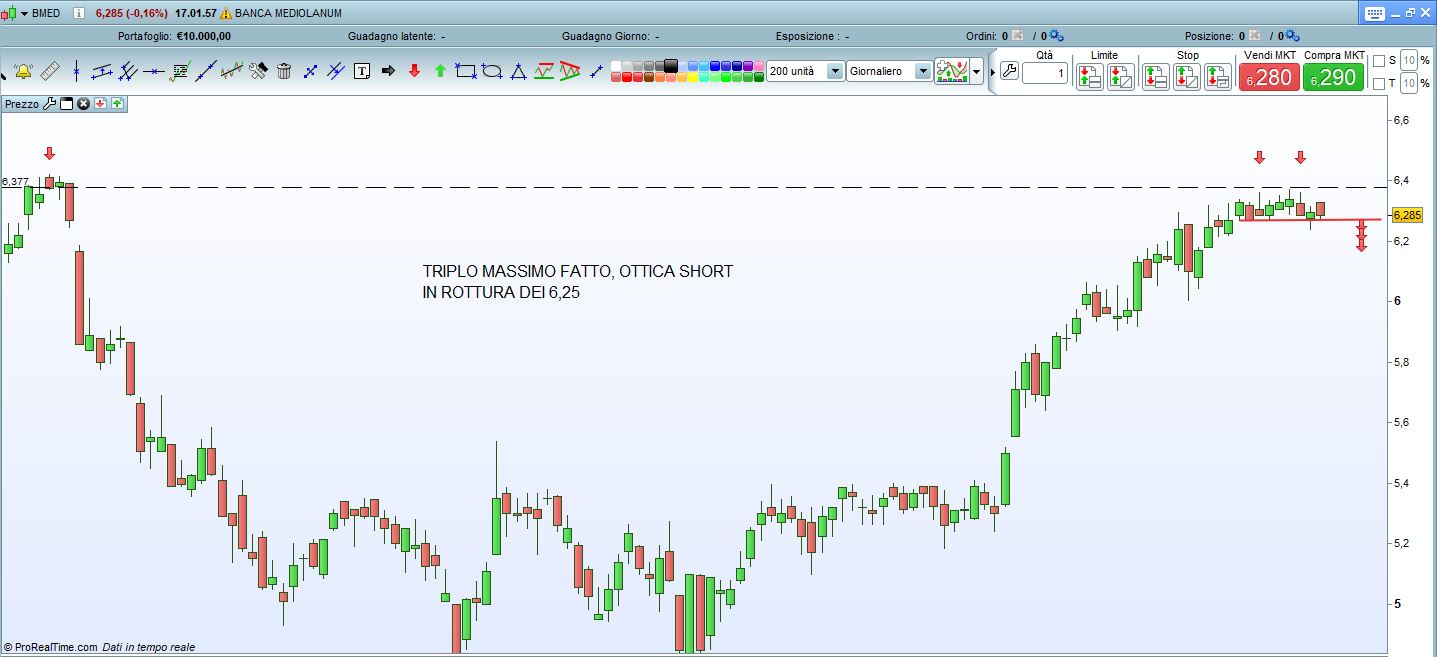Enable the S stop-loss checkbox
This screenshot has height=657, width=1437.
point(1379,61)
